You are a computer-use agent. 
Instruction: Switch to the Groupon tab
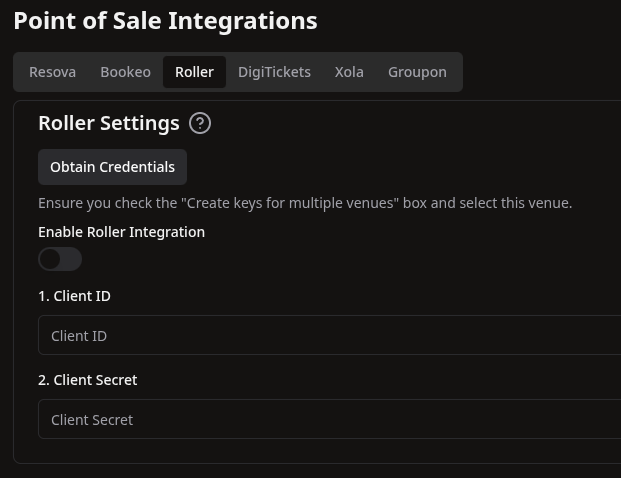(x=417, y=72)
